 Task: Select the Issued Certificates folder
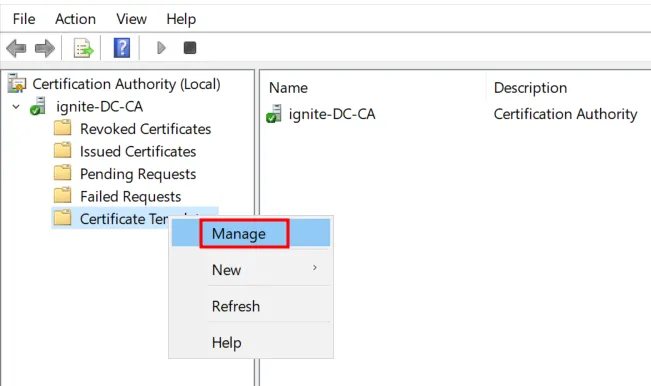tap(138, 151)
